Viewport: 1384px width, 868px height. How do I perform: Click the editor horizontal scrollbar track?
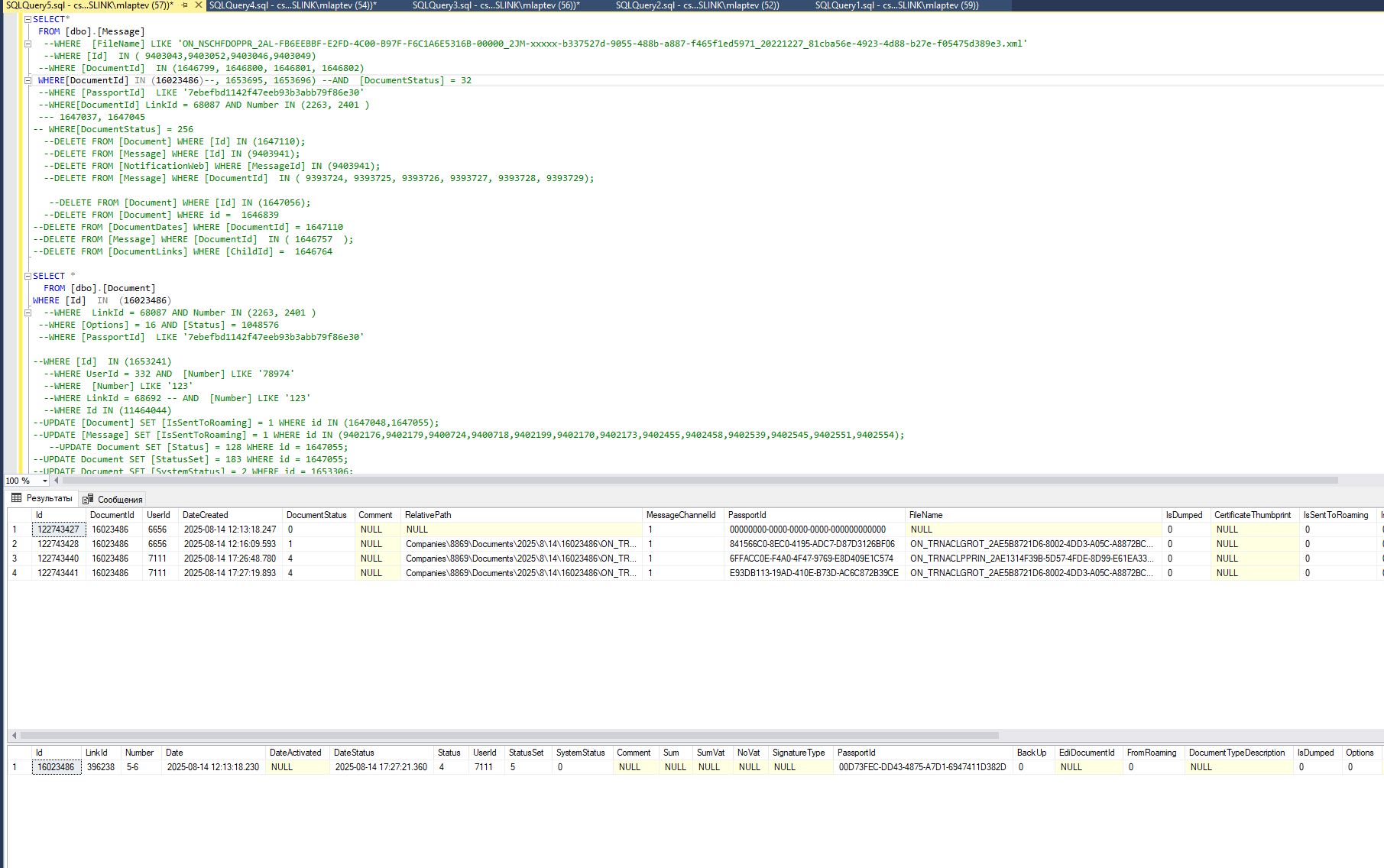pos(699,481)
